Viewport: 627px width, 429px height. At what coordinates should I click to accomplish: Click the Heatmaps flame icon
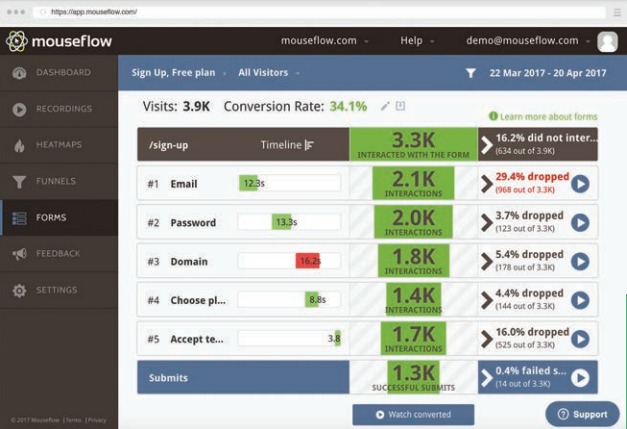pyautogui.click(x=19, y=146)
